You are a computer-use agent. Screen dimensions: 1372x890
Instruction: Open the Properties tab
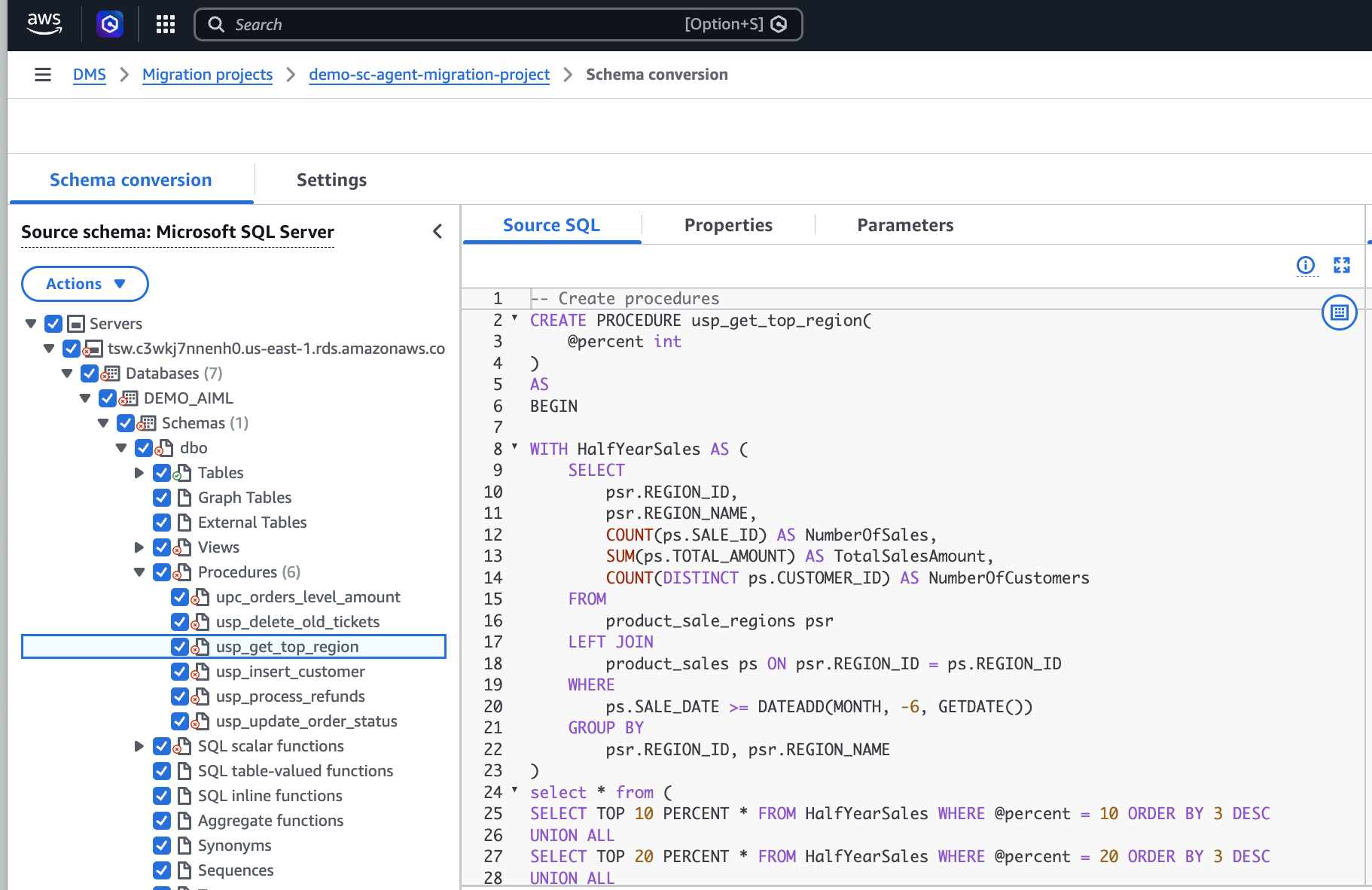[728, 225]
